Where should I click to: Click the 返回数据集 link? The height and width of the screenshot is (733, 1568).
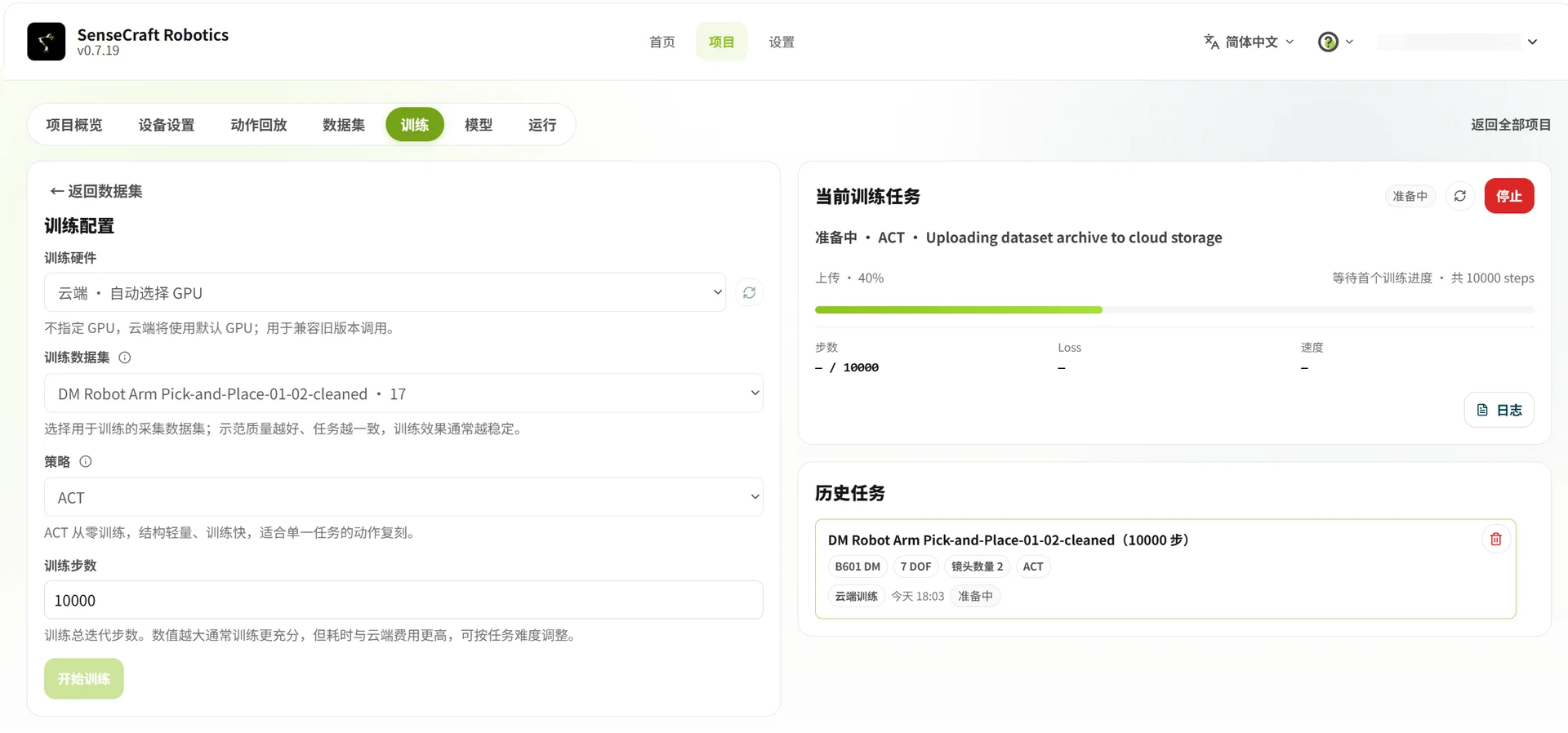(x=96, y=191)
